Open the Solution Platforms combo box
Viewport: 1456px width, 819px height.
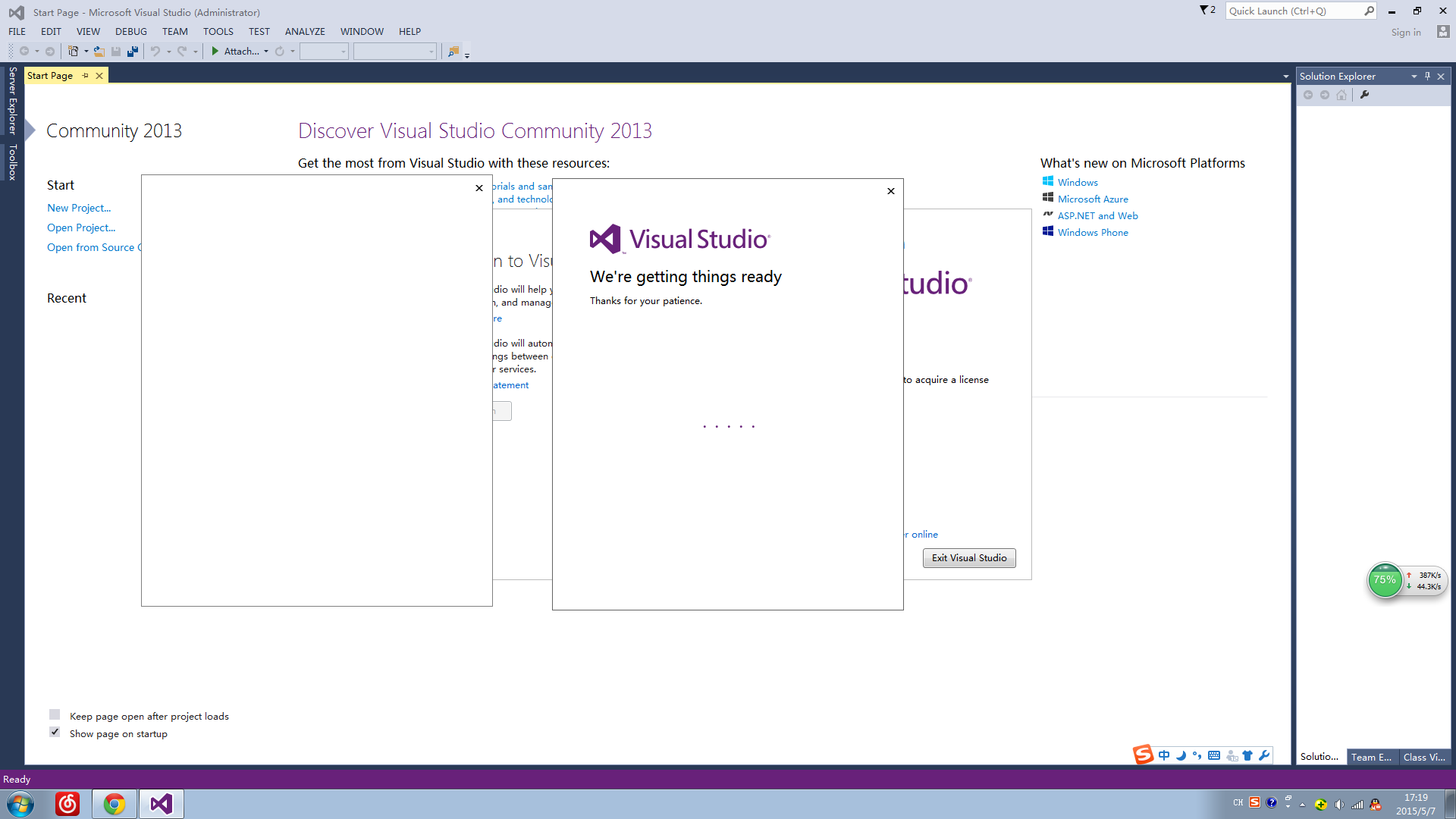tap(395, 52)
